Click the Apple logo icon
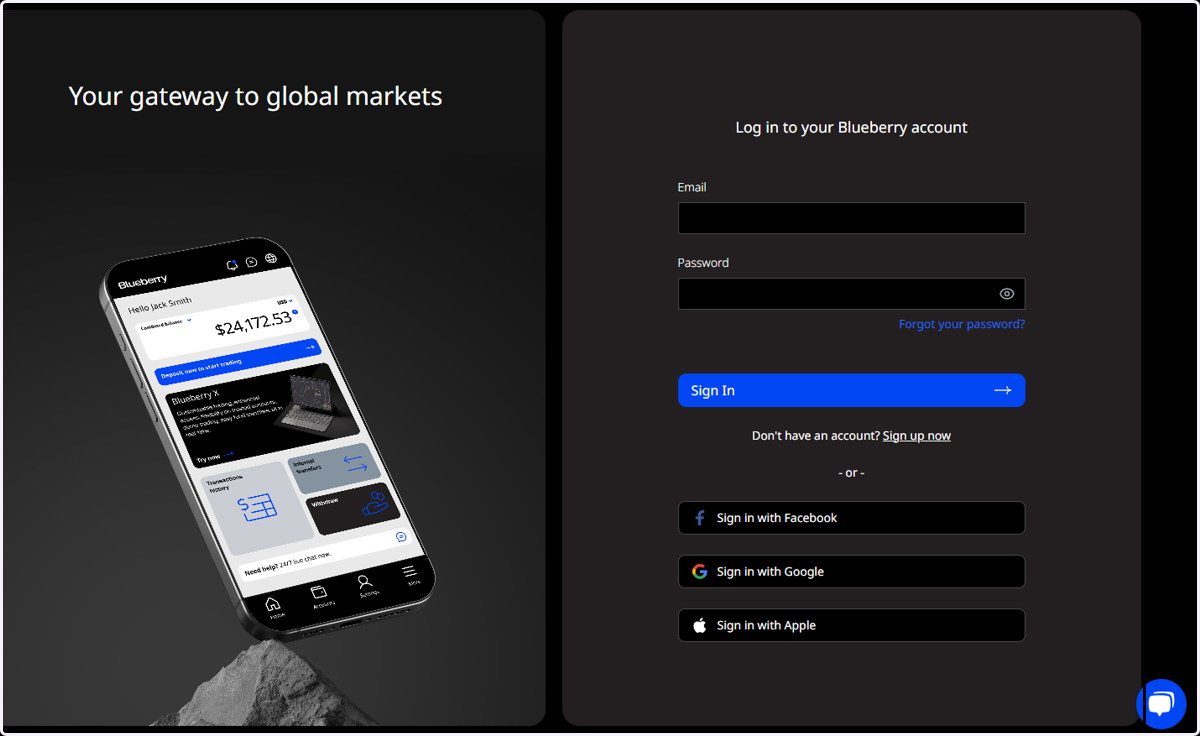Viewport: 1200px width, 736px height. (x=700, y=625)
